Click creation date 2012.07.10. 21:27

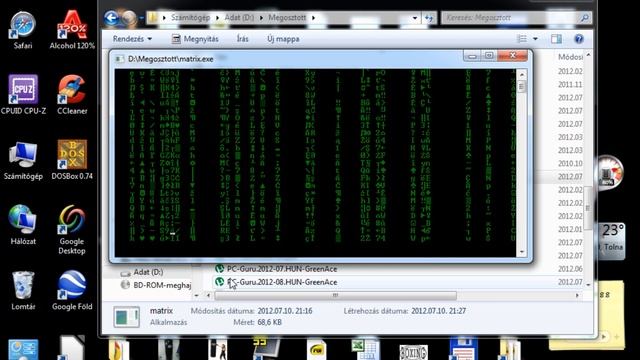(x=438, y=311)
